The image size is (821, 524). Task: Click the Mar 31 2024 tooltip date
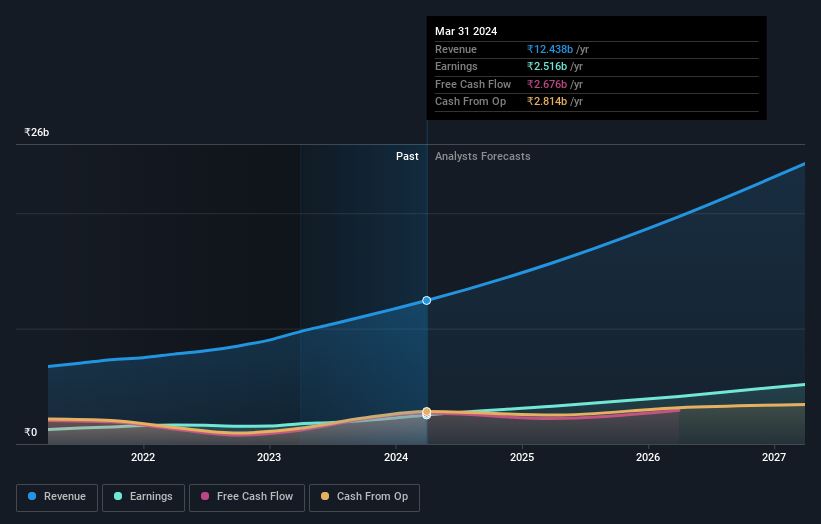466,31
